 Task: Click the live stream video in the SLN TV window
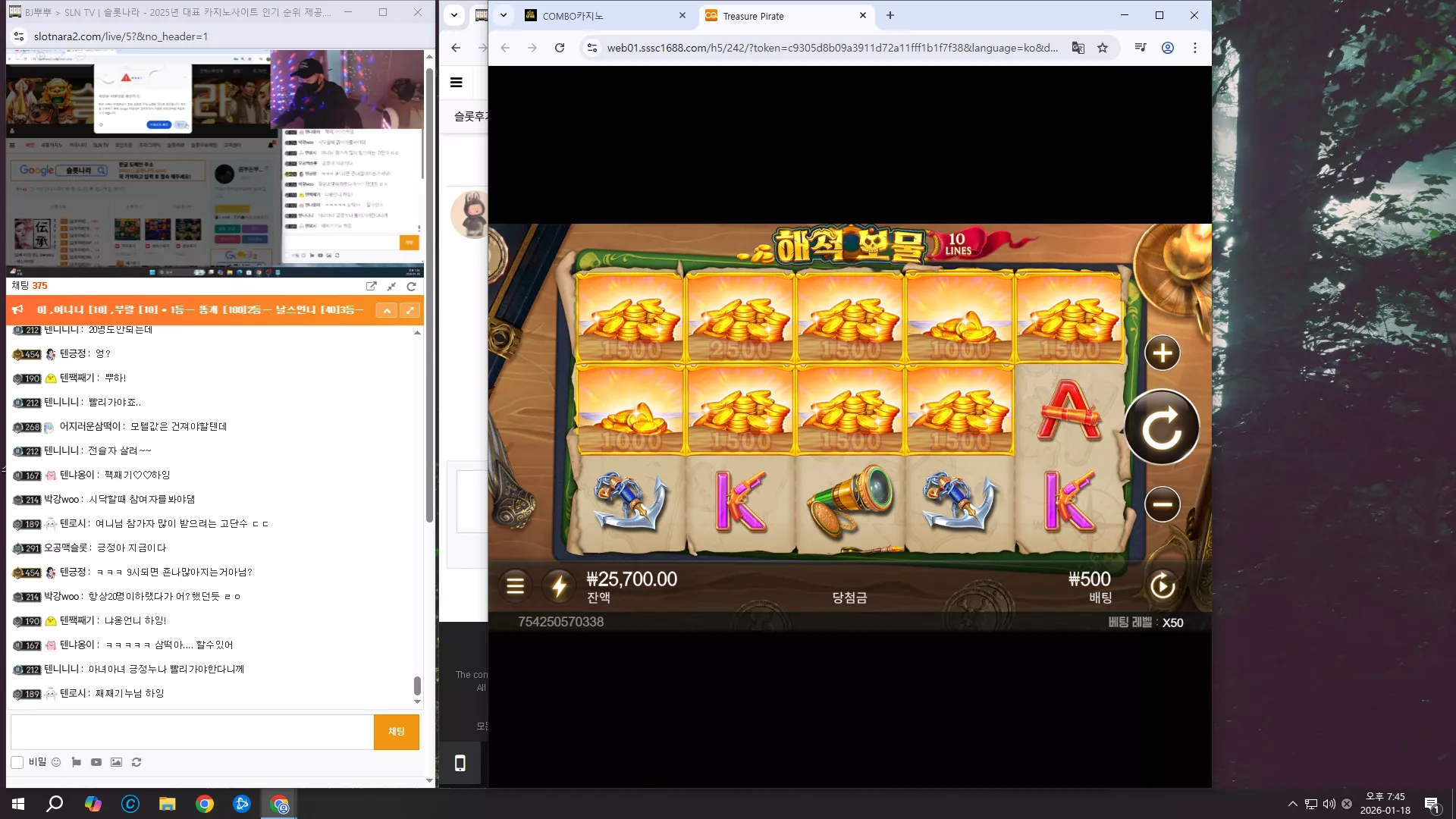tap(215, 163)
